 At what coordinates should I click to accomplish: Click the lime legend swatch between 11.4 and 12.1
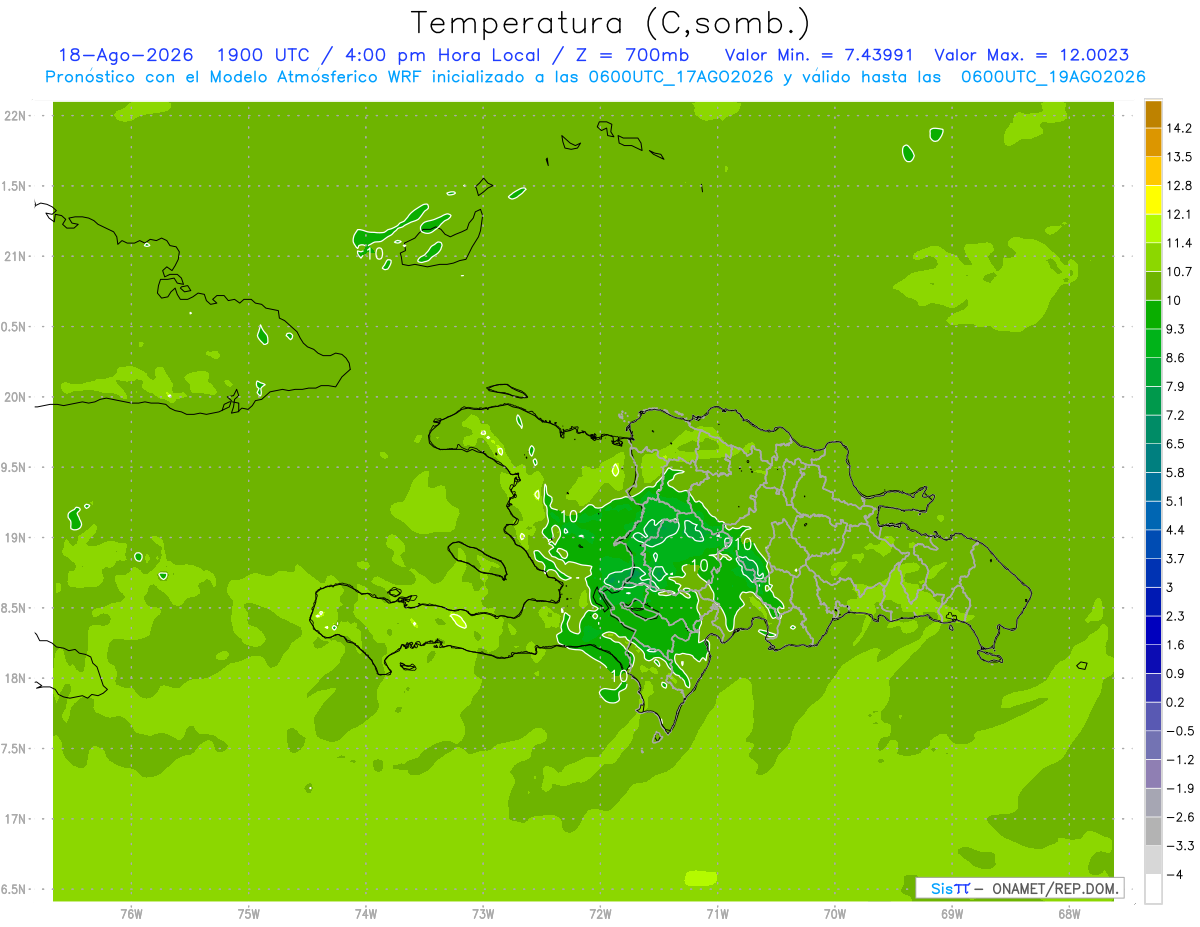coord(1153,229)
